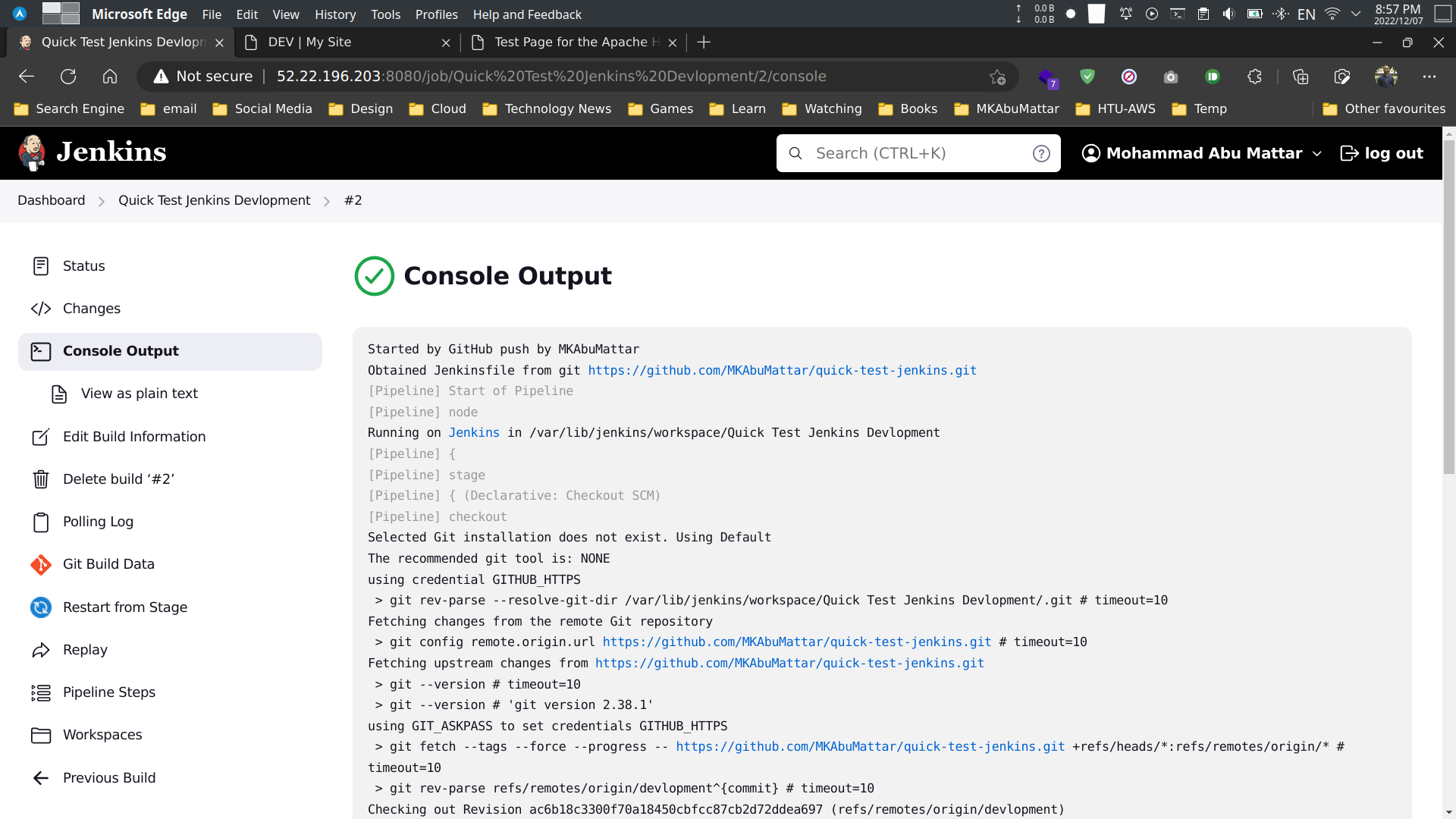Select the Replay icon in sidebar
The width and height of the screenshot is (1456, 819).
click(41, 650)
